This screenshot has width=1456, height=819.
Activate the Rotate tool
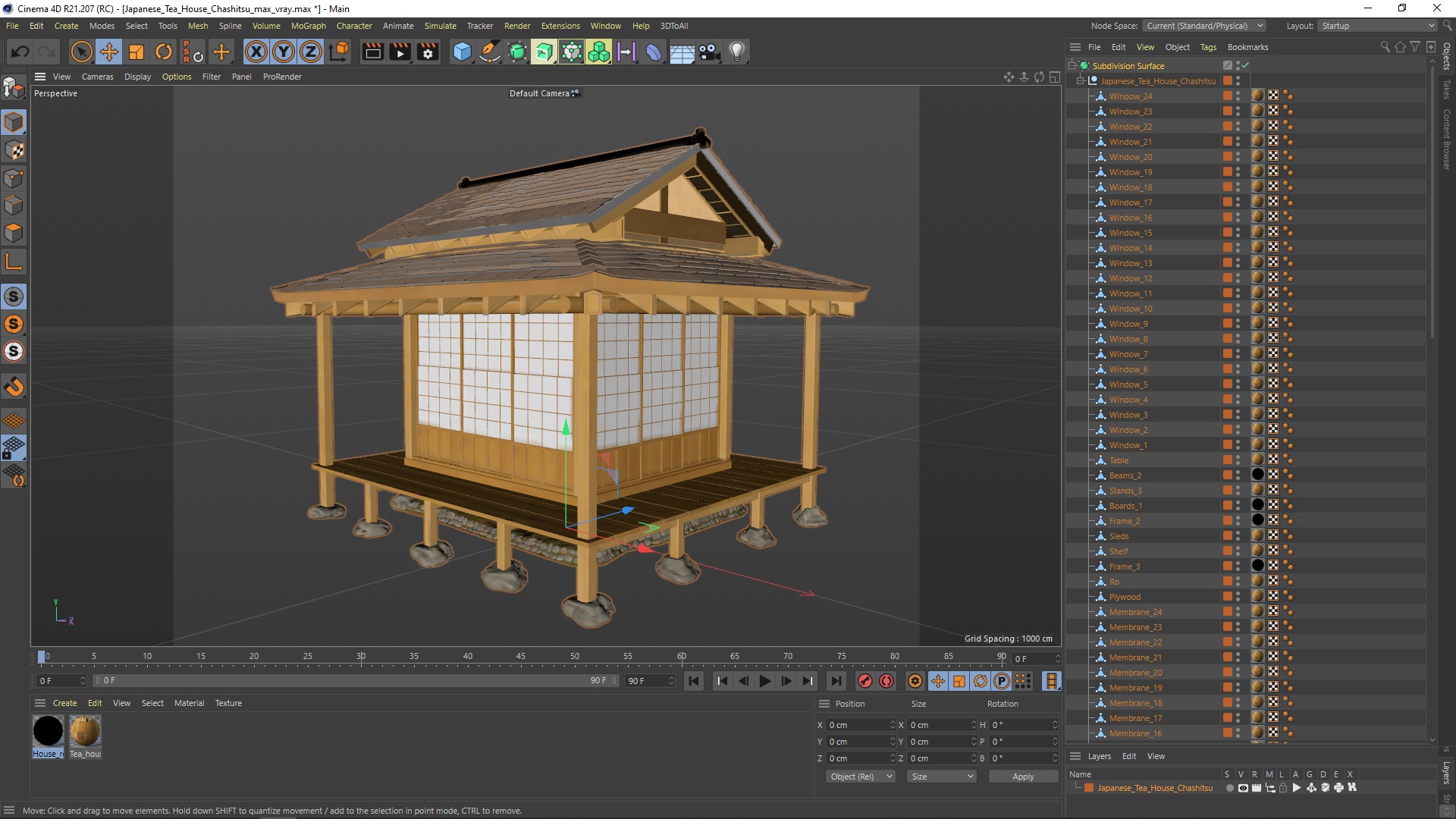pyautogui.click(x=164, y=52)
